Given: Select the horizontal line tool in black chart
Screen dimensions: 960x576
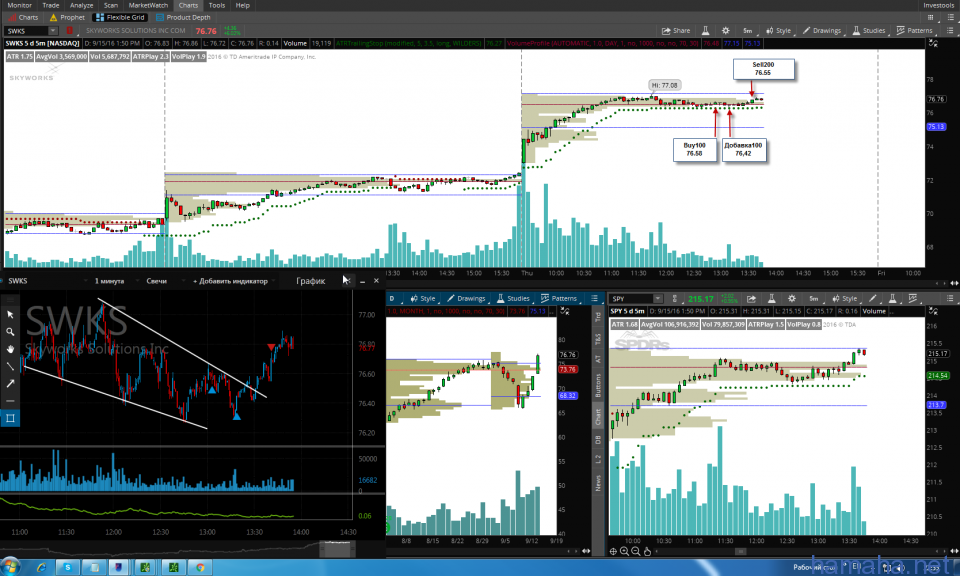Looking at the screenshot, I should click(x=10, y=401).
